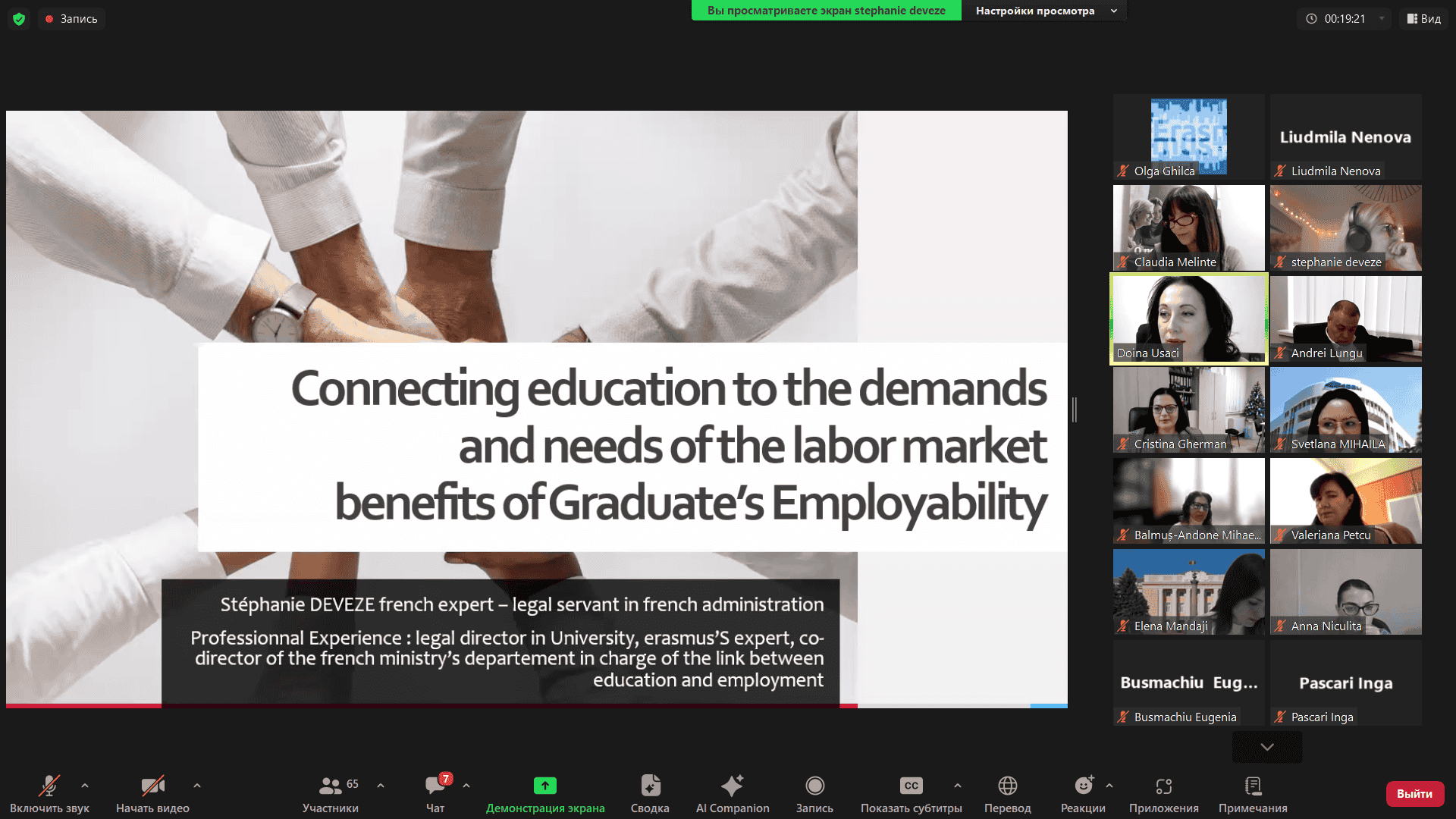Click the red Выйти leave button

[x=1414, y=793]
